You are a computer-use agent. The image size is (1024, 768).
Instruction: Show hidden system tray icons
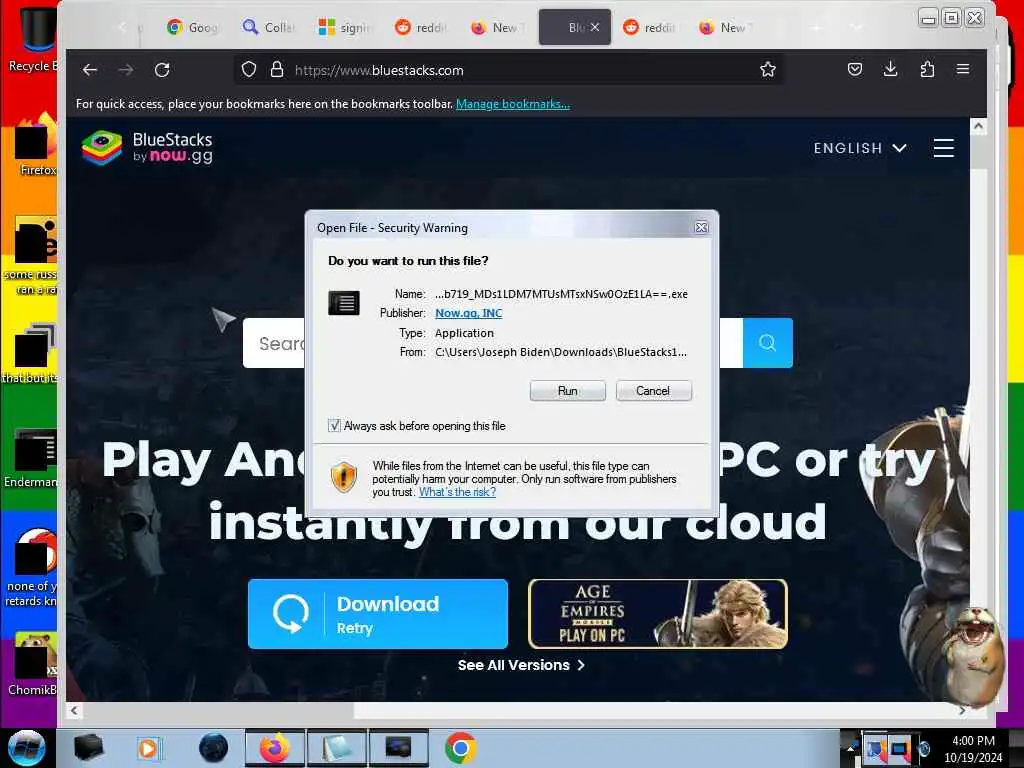(x=850, y=748)
